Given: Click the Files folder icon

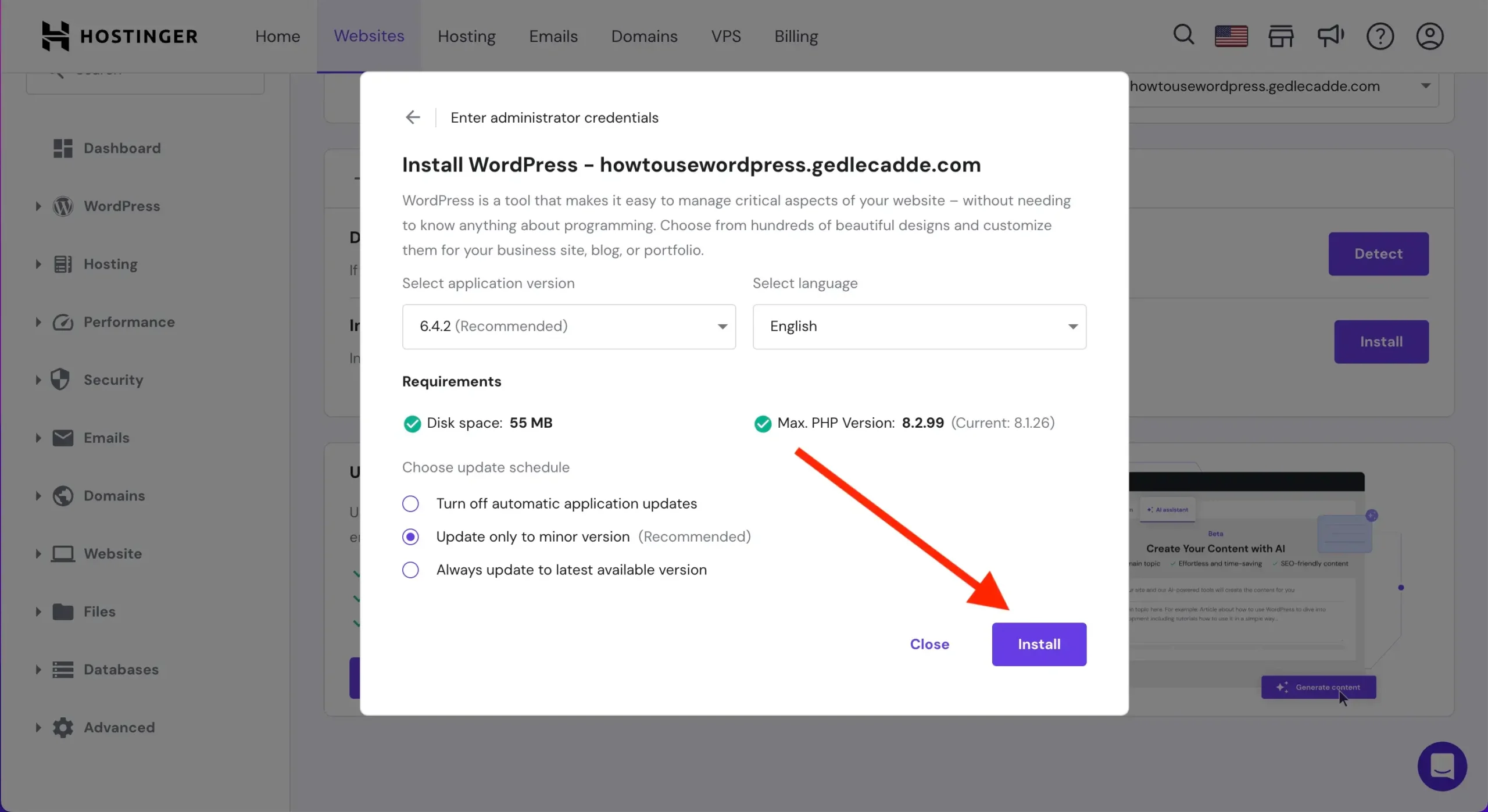Looking at the screenshot, I should 63,611.
